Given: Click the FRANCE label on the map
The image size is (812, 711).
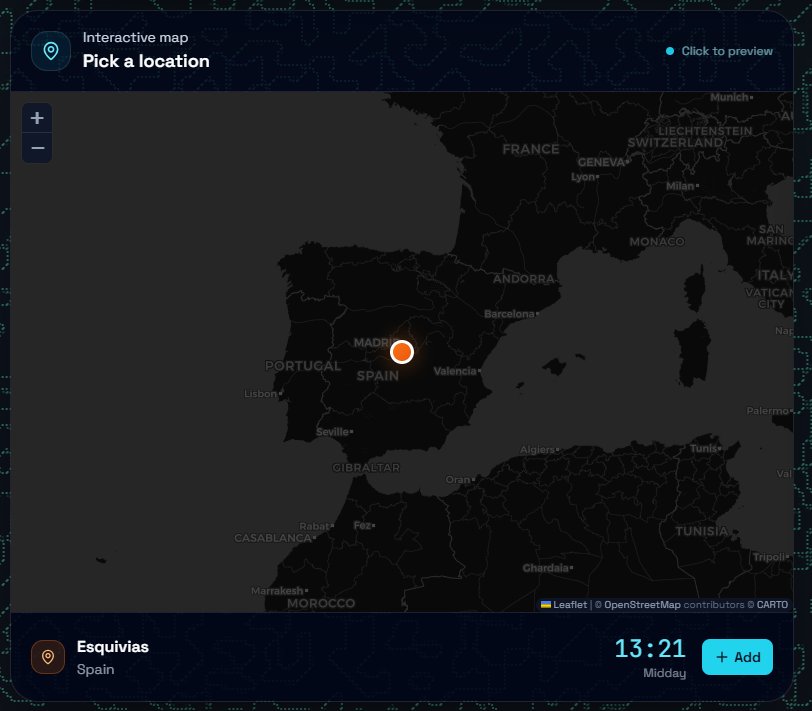Looking at the screenshot, I should click(531, 149).
